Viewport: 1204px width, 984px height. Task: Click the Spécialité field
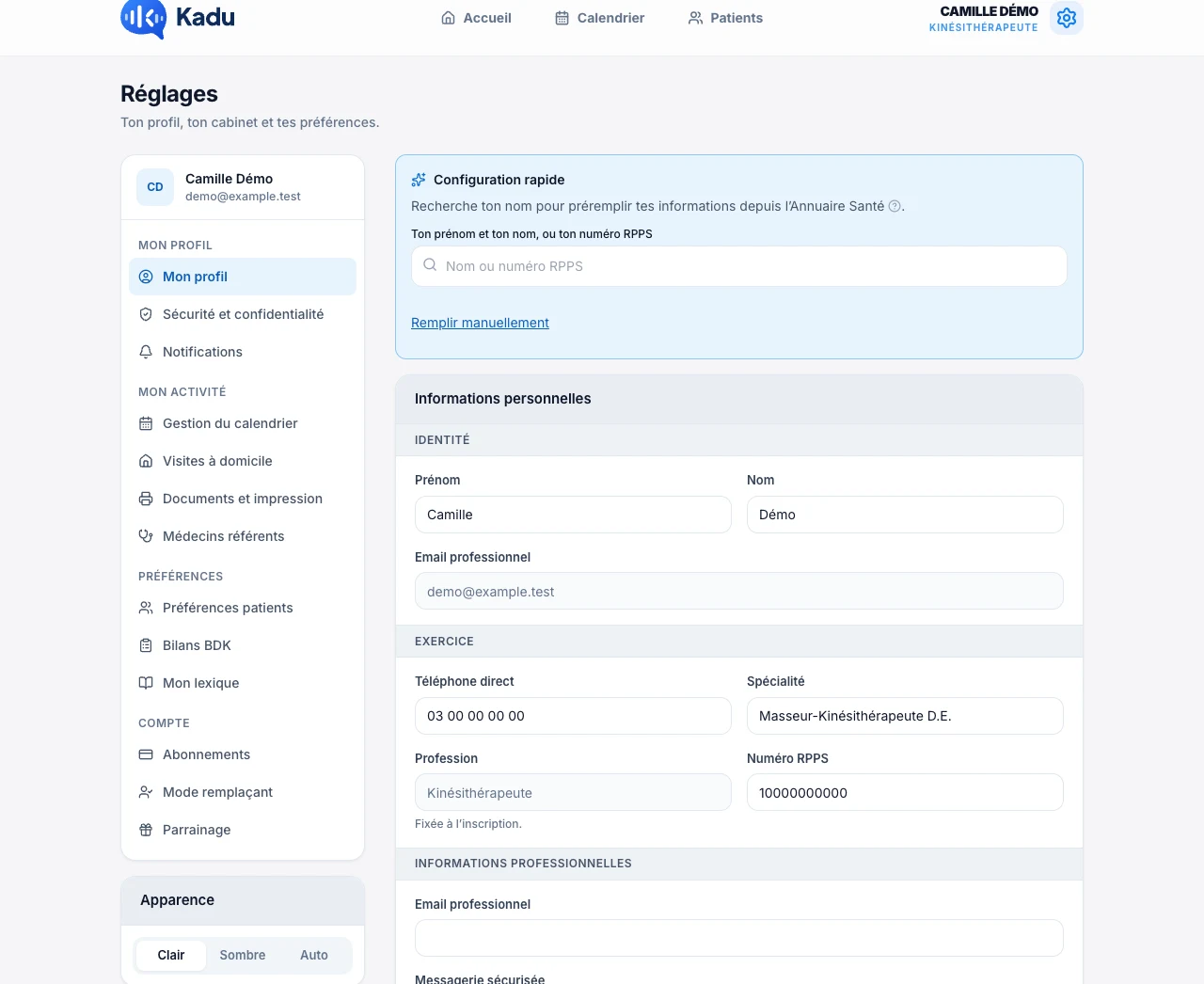click(905, 716)
